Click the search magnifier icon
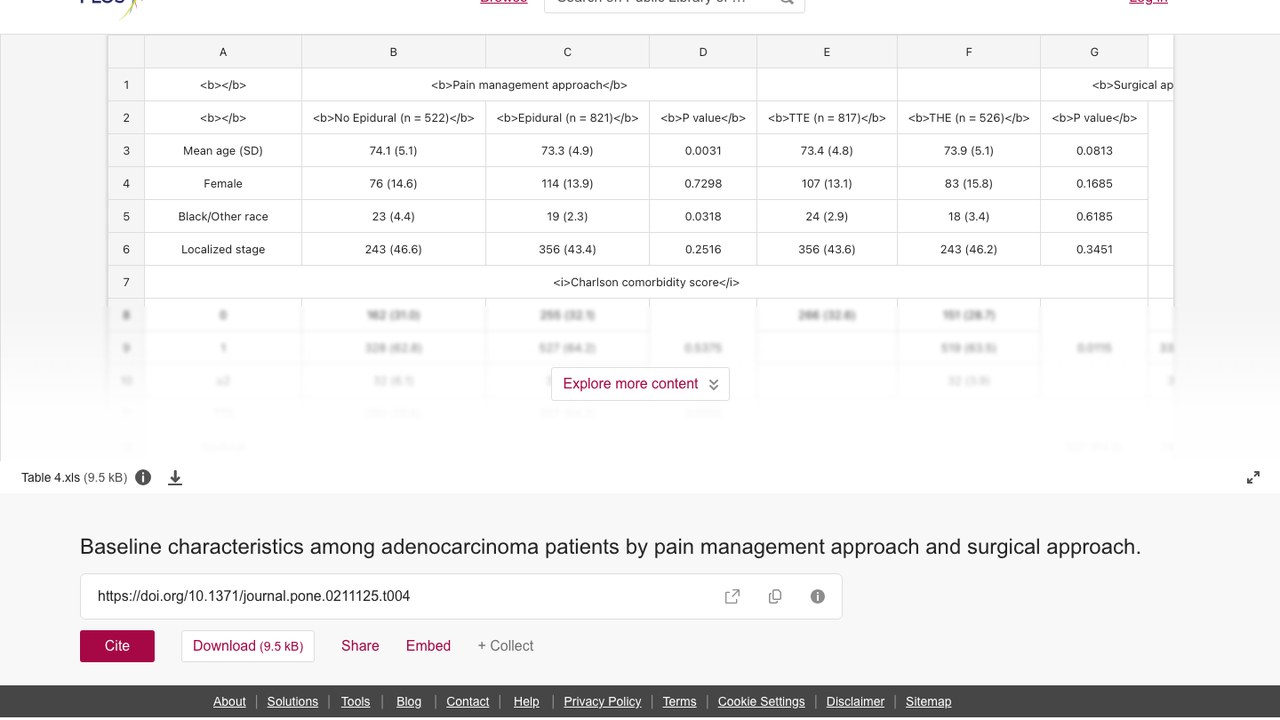The width and height of the screenshot is (1280, 720). pyautogui.click(x=787, y=2)
